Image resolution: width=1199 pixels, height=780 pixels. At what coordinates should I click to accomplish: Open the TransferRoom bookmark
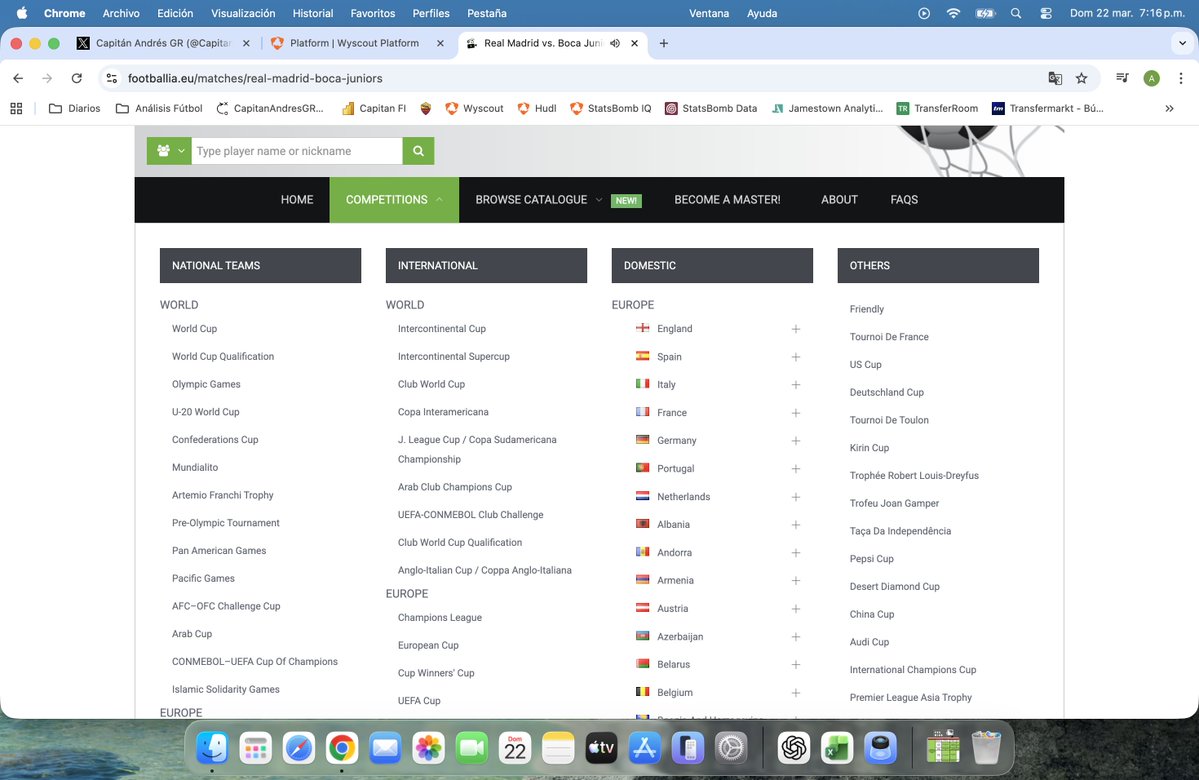point(937,109)
